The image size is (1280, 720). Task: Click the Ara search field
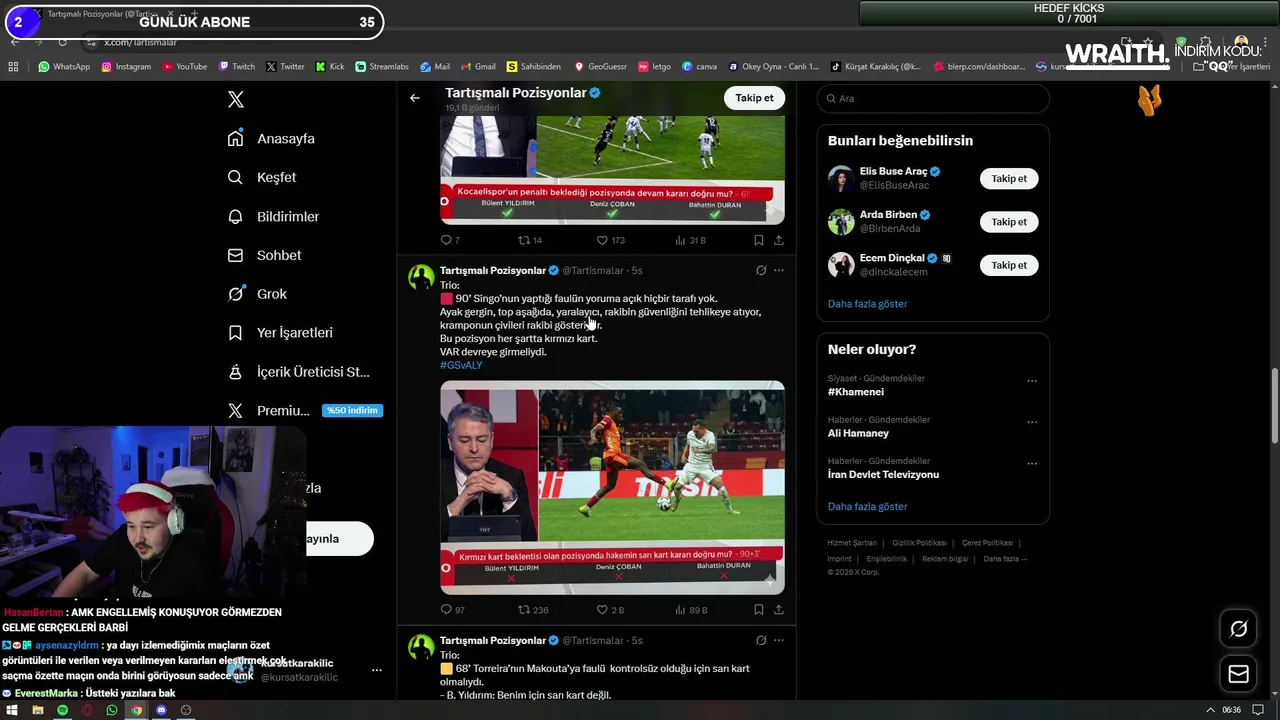pos(933,99)
